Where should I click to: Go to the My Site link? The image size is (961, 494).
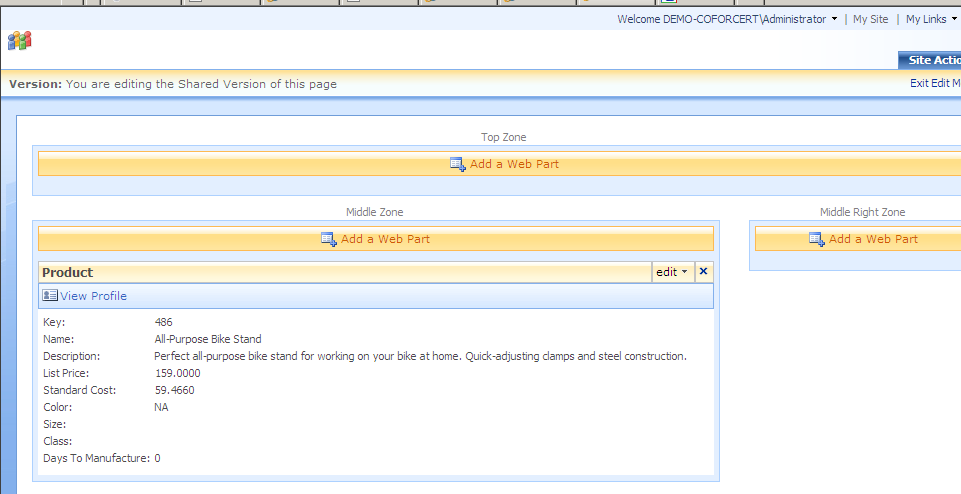pyautogui.click(x=870, y=19)
